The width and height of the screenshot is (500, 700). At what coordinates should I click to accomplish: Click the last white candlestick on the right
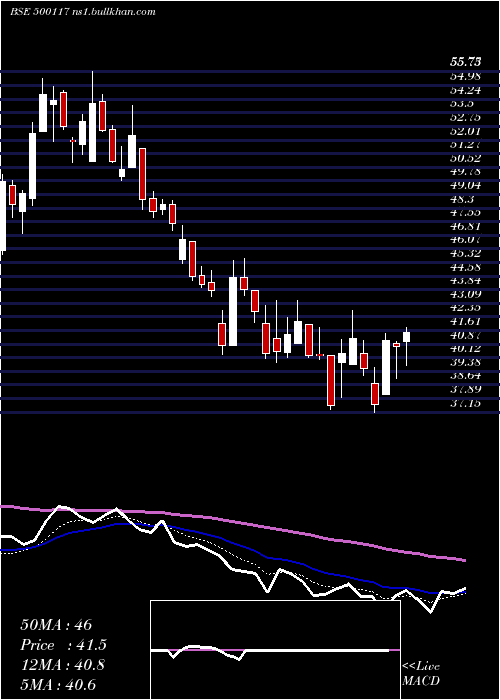406,337
